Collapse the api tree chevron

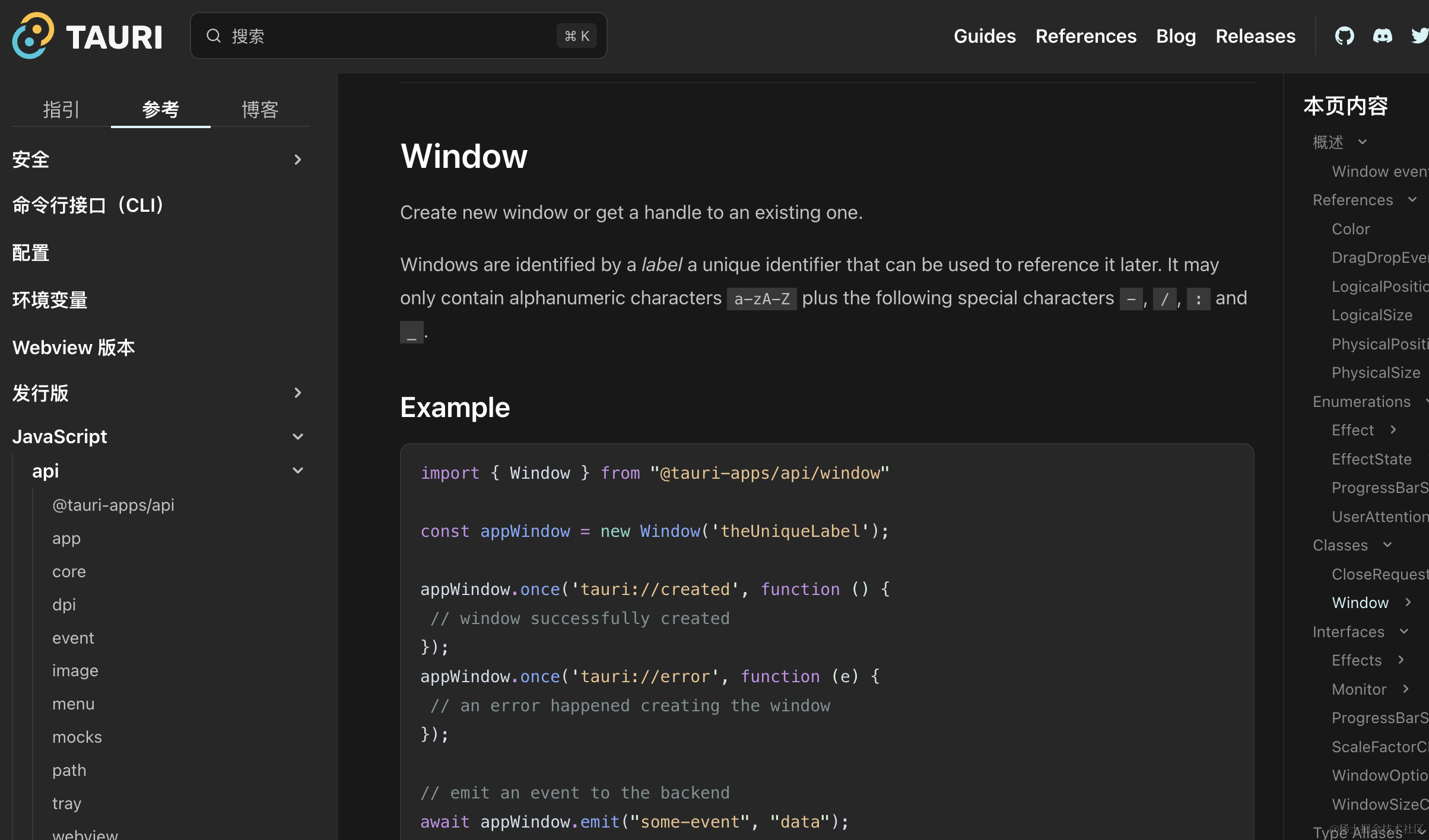(x=298, y=470)
